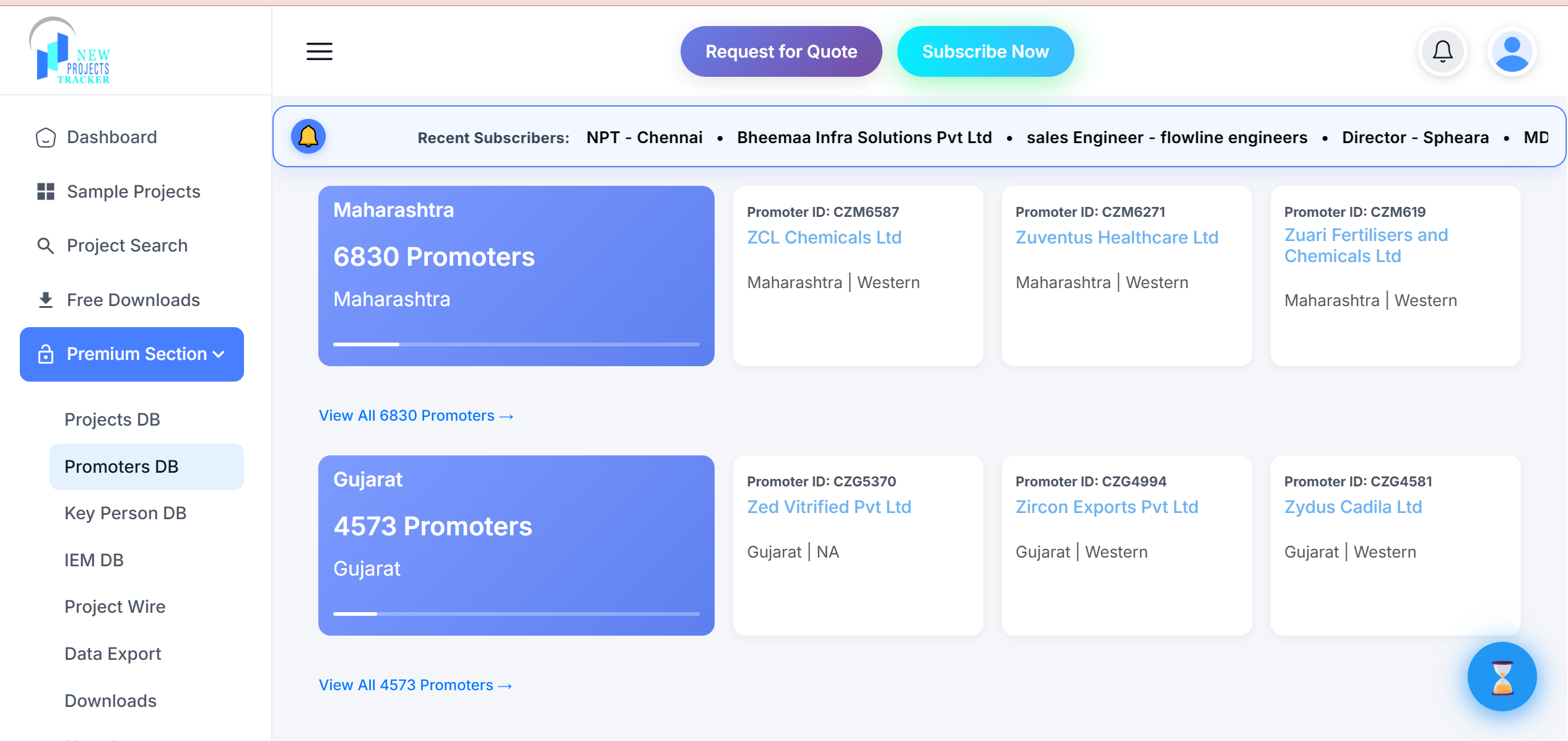Image resolution: width=1568 pixels, height=741 pixels.
Task: Click the New Projects Tracker logo
Action: pos(70,51)
